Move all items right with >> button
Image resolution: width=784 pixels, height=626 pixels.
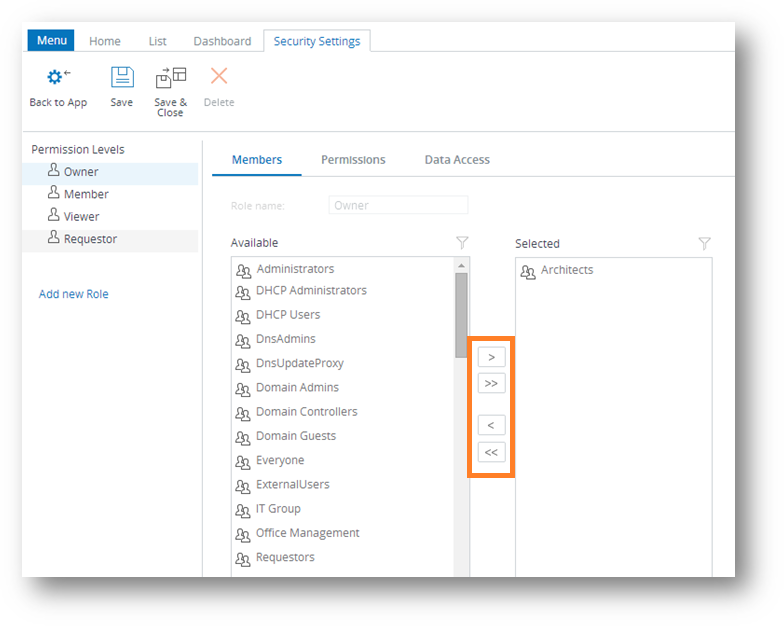(491, 383)
